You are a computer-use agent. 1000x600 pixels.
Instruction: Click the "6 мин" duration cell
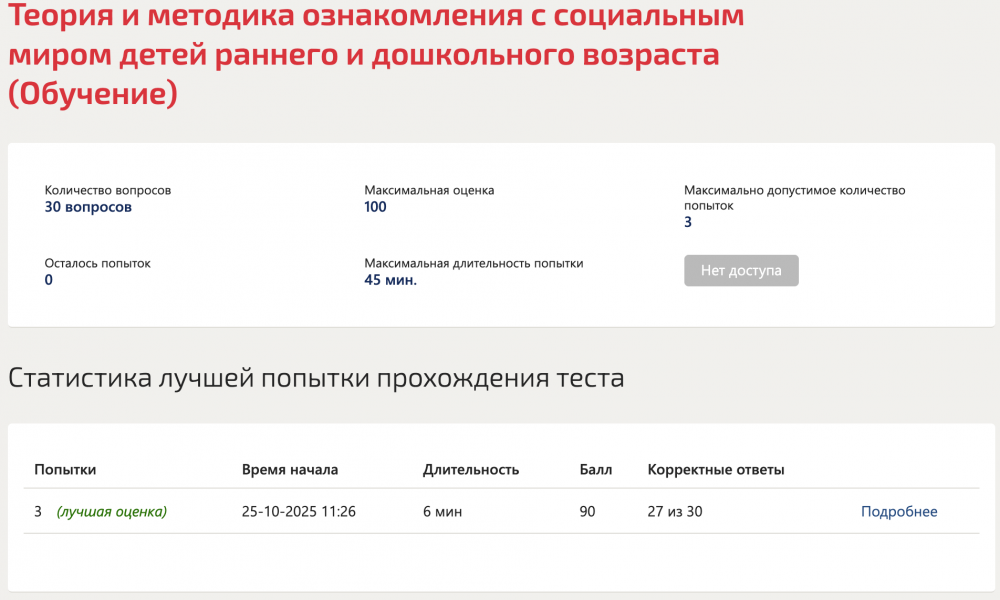point(441,512)
